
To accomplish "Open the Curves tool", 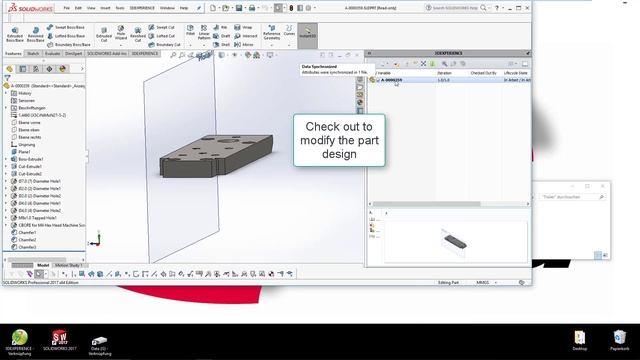I will [x=289, y=31].
